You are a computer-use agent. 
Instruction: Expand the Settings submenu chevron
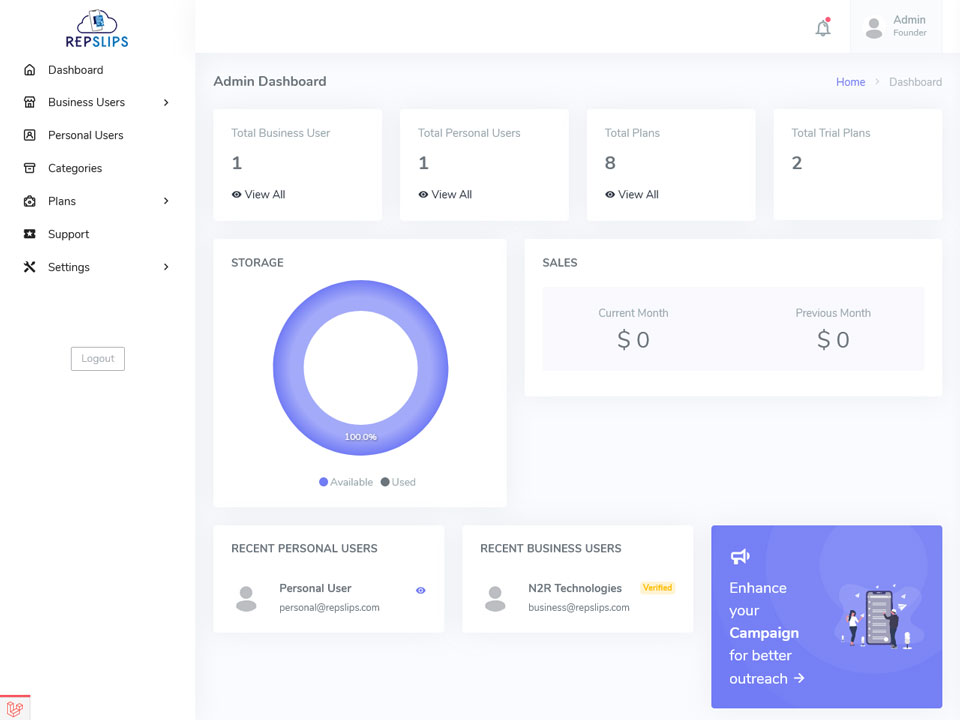pos(166,267)
